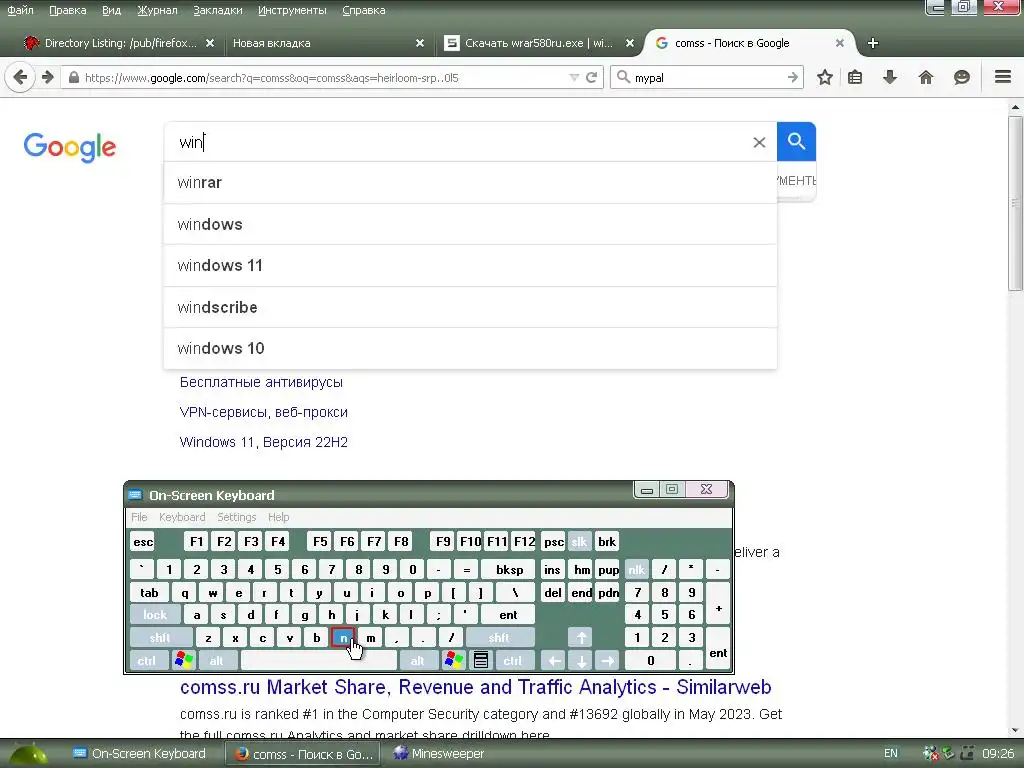Open the comss.ru Market Share Similarweb result
1024x768 pixels.
(475, 687)
